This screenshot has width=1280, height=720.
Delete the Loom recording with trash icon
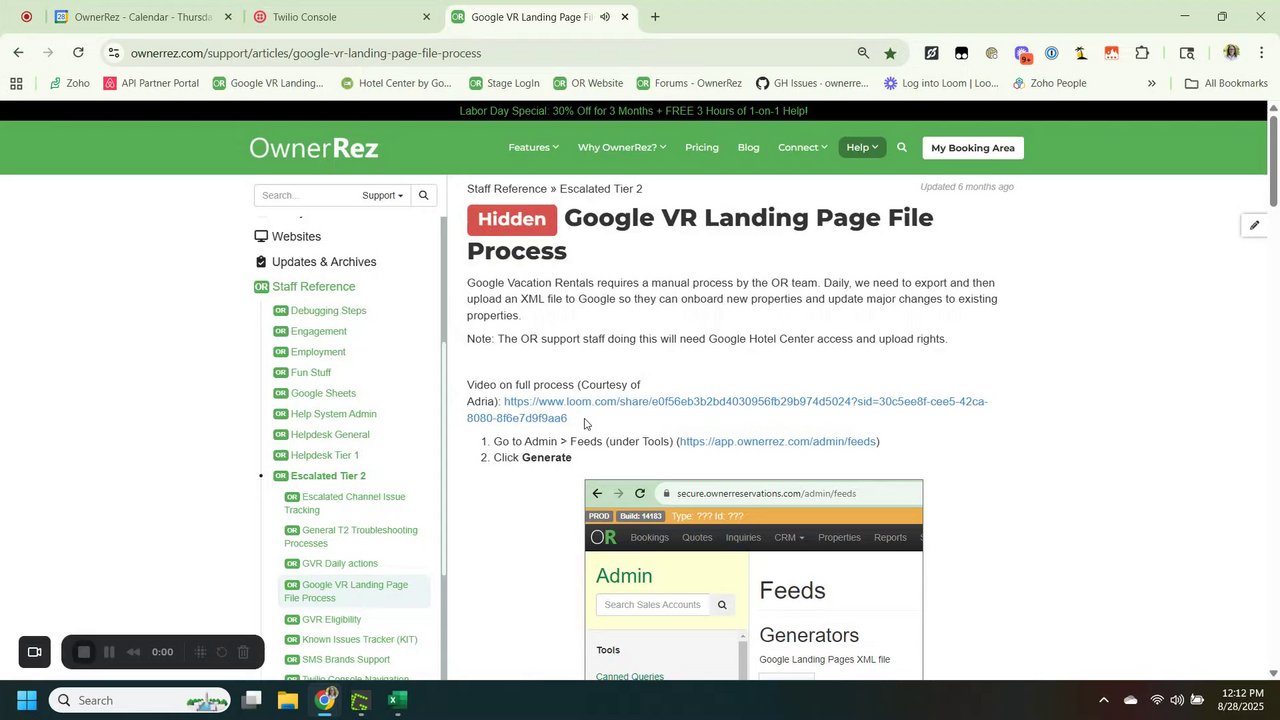[x=243, y=652]
